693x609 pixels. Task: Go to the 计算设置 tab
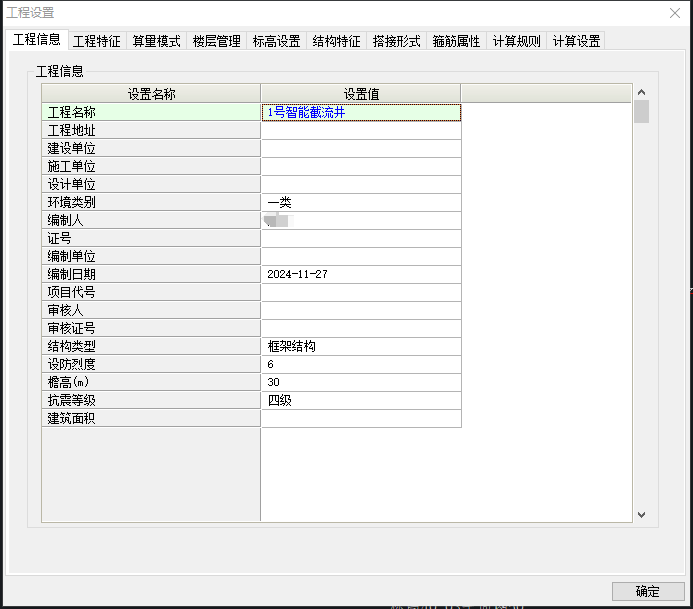pyautogui.click(x=576, y=41)
